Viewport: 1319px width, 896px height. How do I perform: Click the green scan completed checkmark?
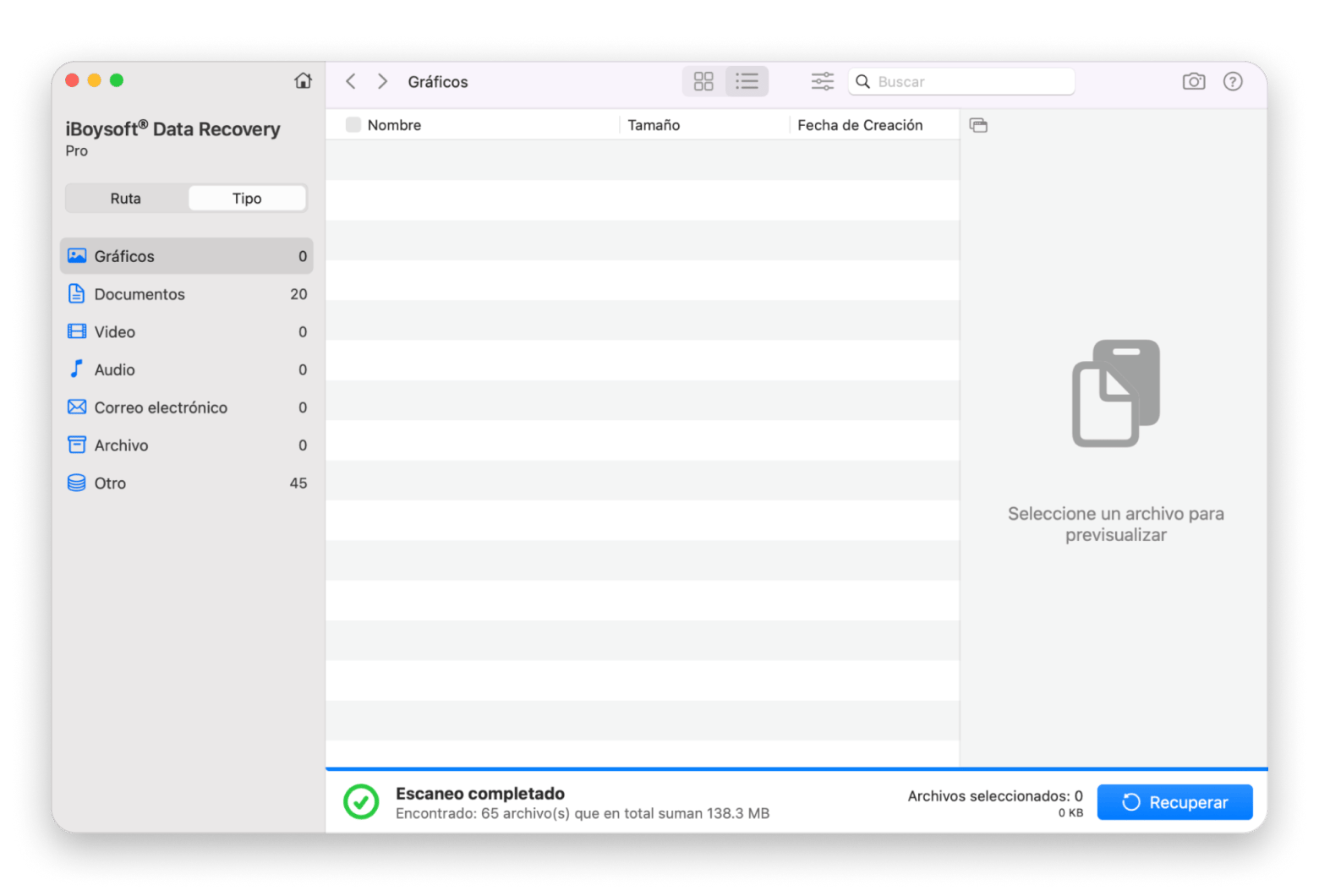click(x=361, y=802)
